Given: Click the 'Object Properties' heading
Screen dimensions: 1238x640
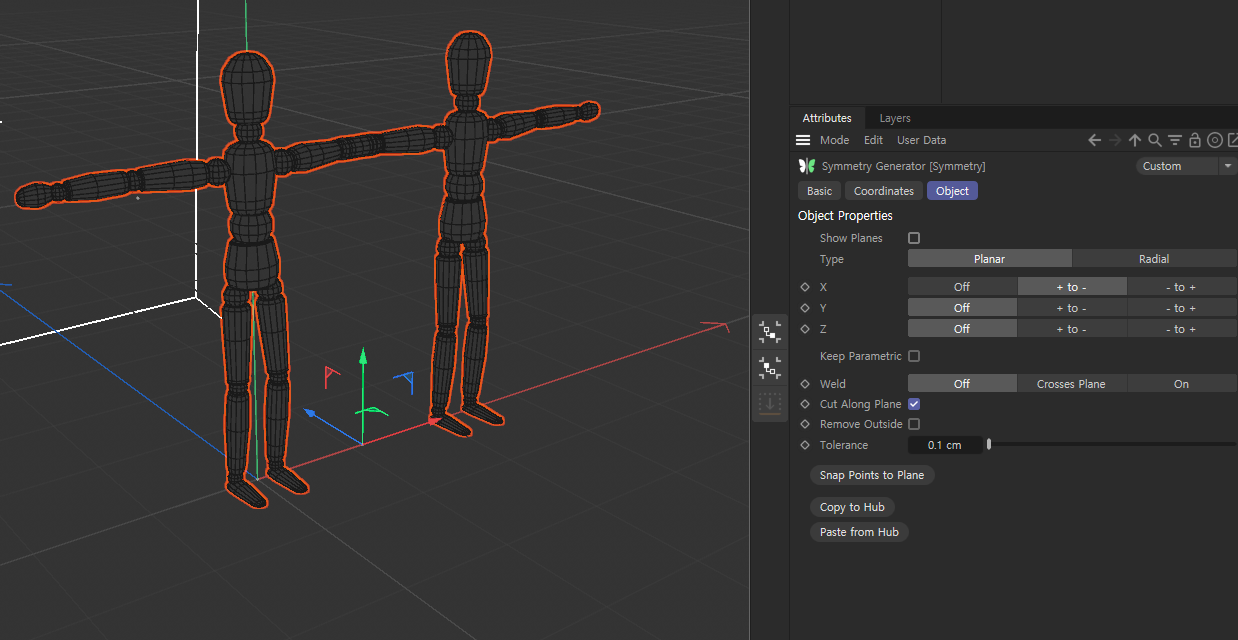Looking at the screenshot, I should pyautogui.click(x=845, y=216).
